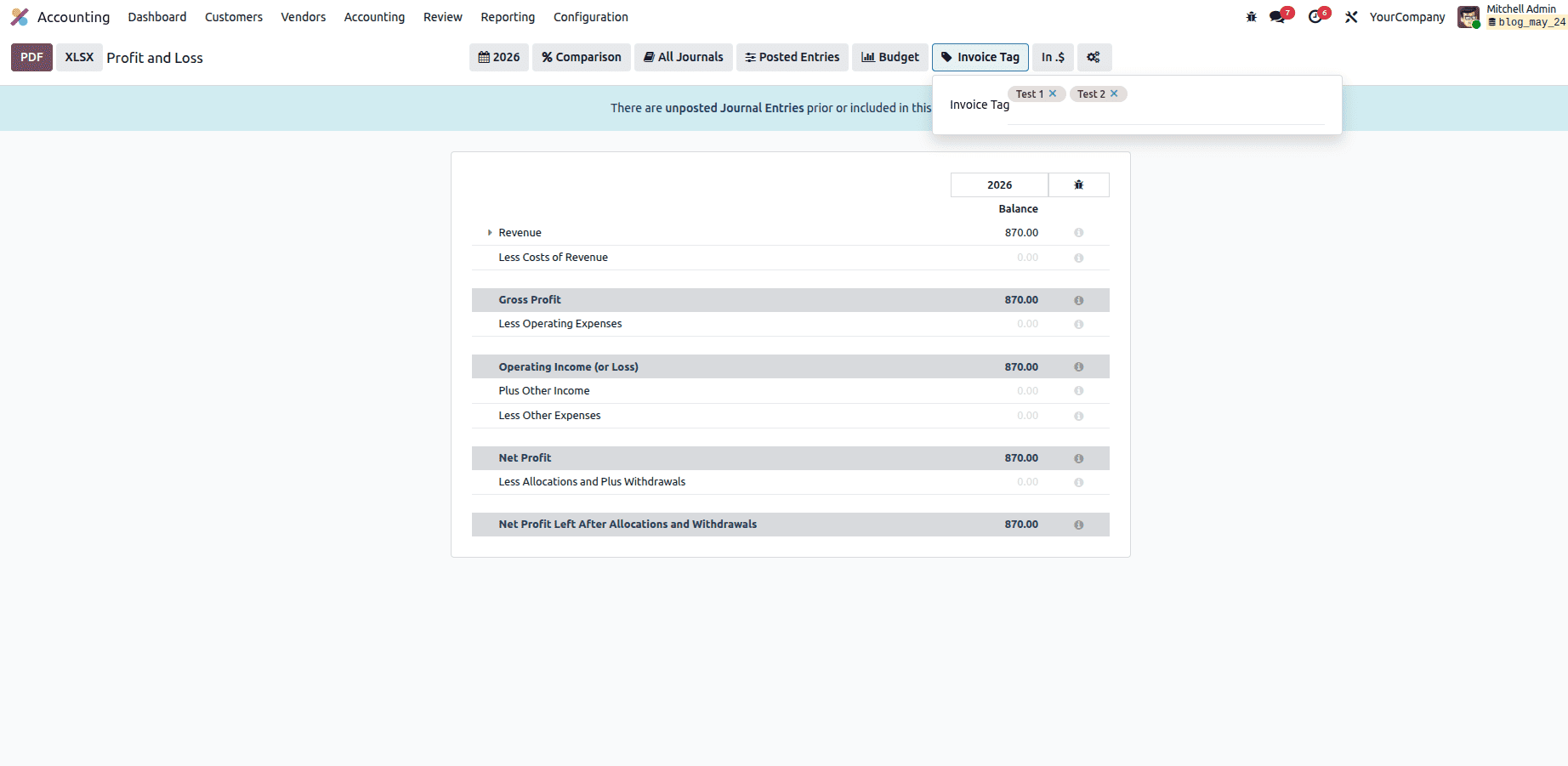Click info icon on Net Profit Left After Allocations row
Screen dimensions: 1568x766
point(1078,525)
